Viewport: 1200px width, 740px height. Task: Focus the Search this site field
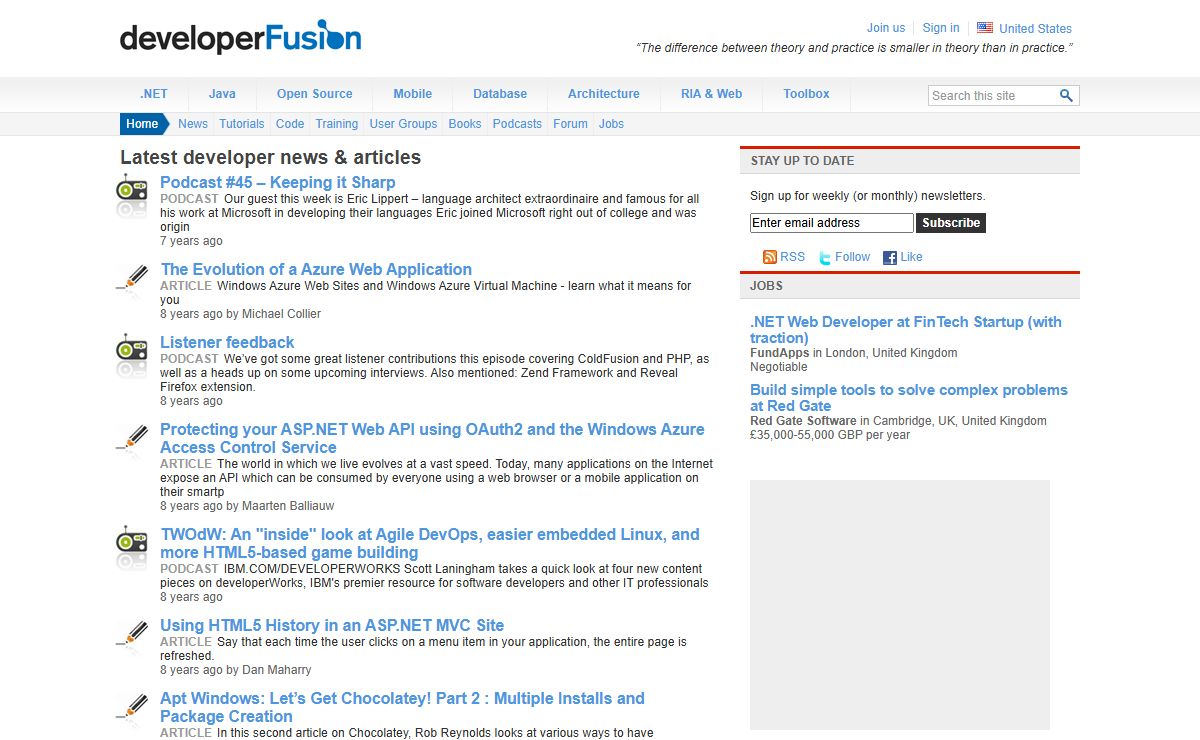pyautogui.click(x=992, y=96)
